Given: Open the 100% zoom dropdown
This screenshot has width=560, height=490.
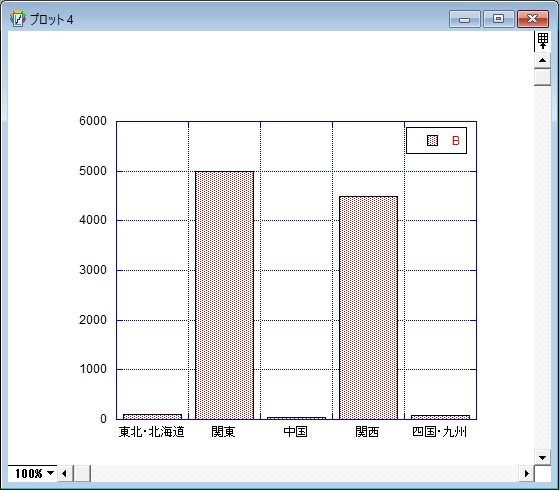Looking at the screenshot, I should [32, 474].
